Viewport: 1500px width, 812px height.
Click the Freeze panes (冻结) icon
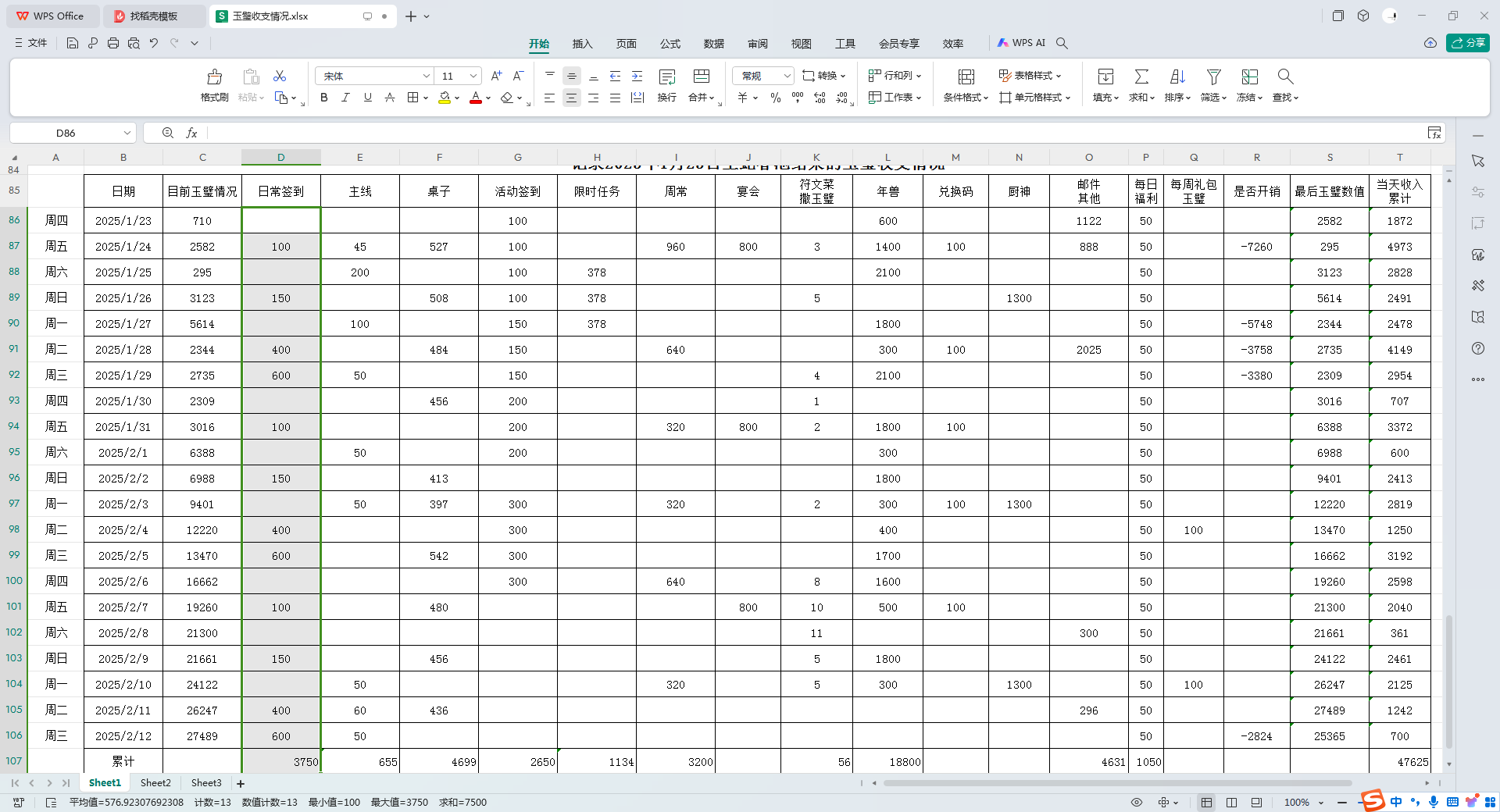(1249, 77)
